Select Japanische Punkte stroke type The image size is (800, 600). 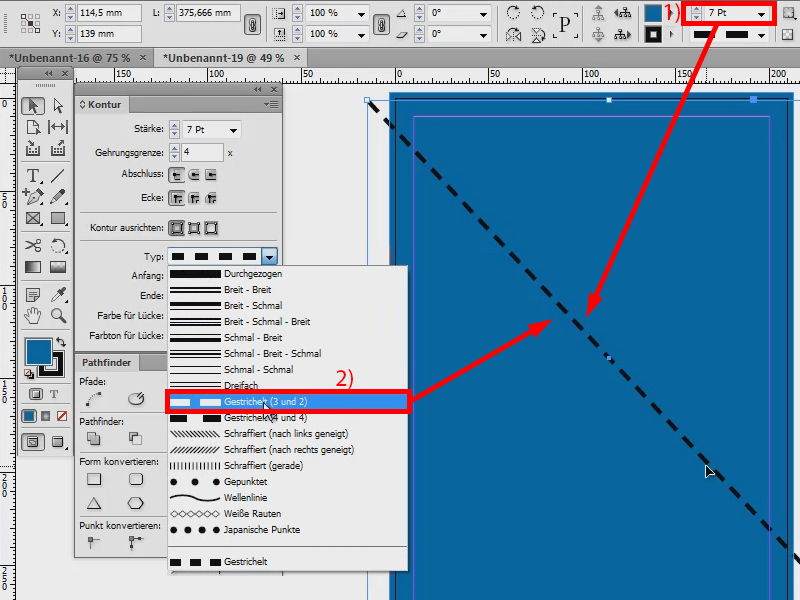coord(288,530)
